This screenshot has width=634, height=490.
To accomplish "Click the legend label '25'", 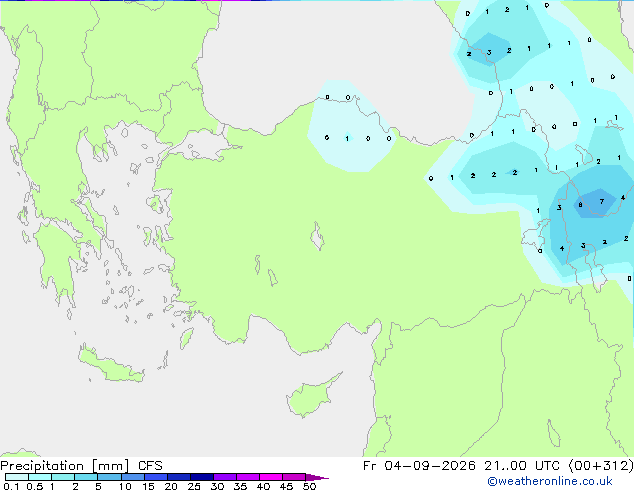I will coord(194,486).
